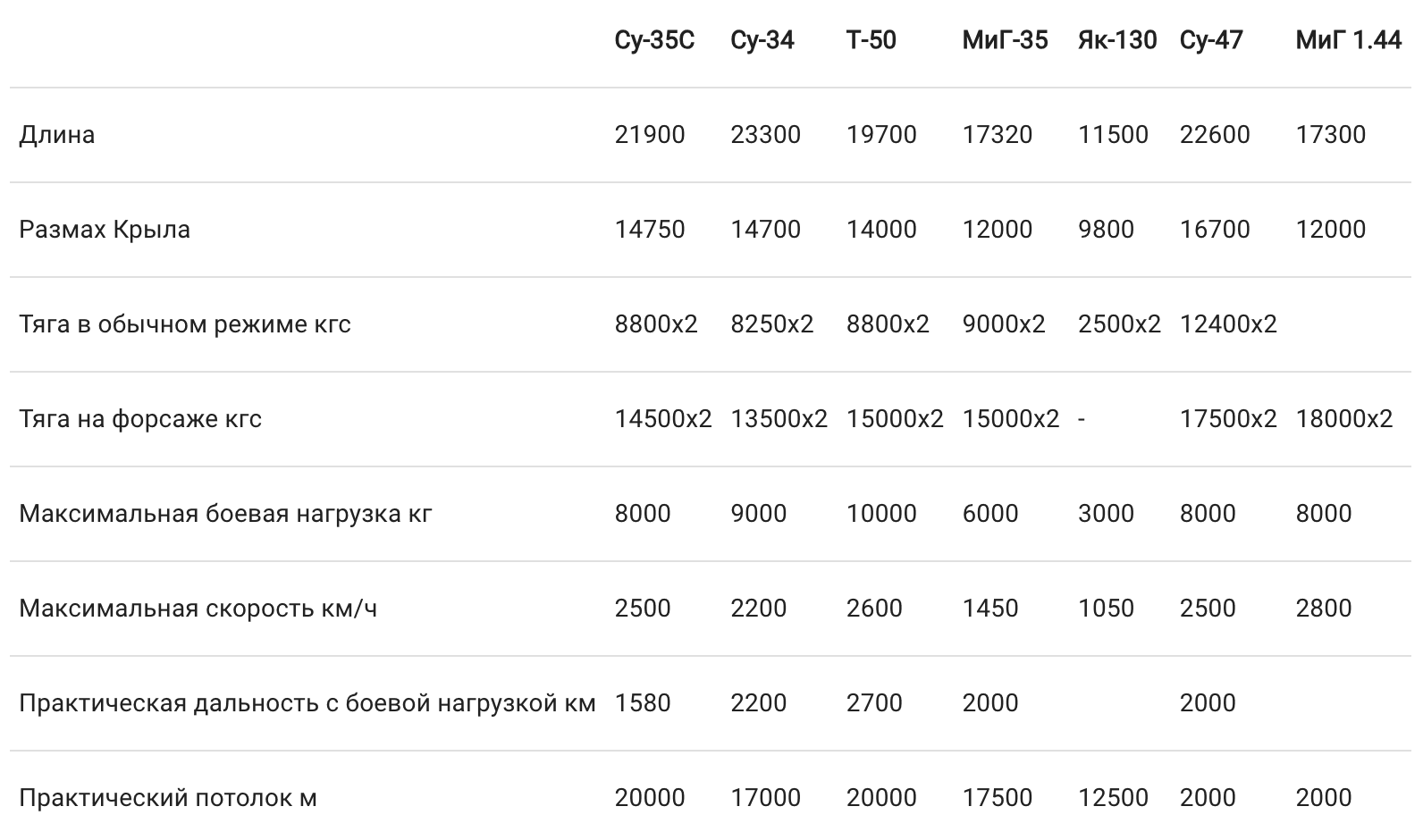1423x840 pixels.
Task: Click the Су-47 column header
Action: tap(1210, 40)
